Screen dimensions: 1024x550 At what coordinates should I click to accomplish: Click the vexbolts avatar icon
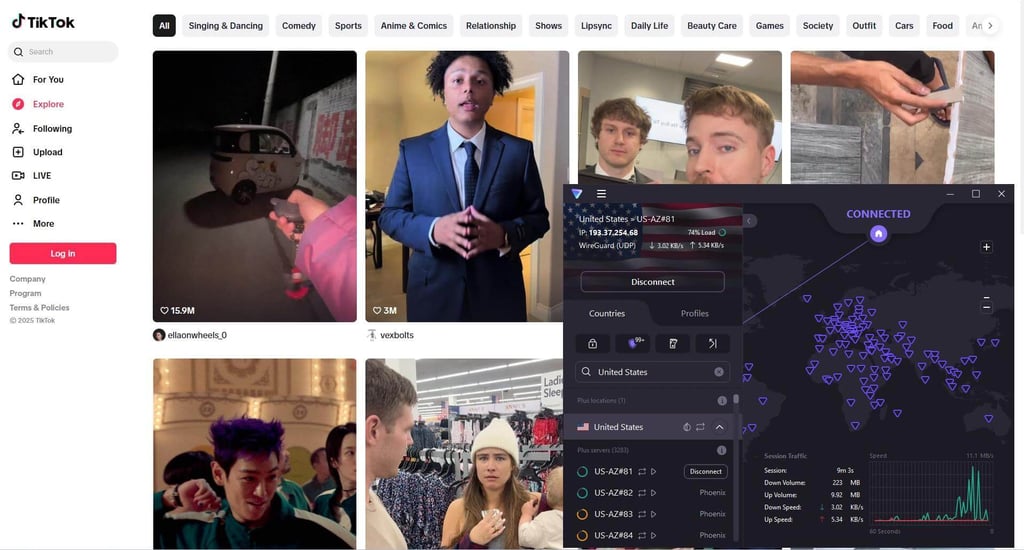coord(372,335)
